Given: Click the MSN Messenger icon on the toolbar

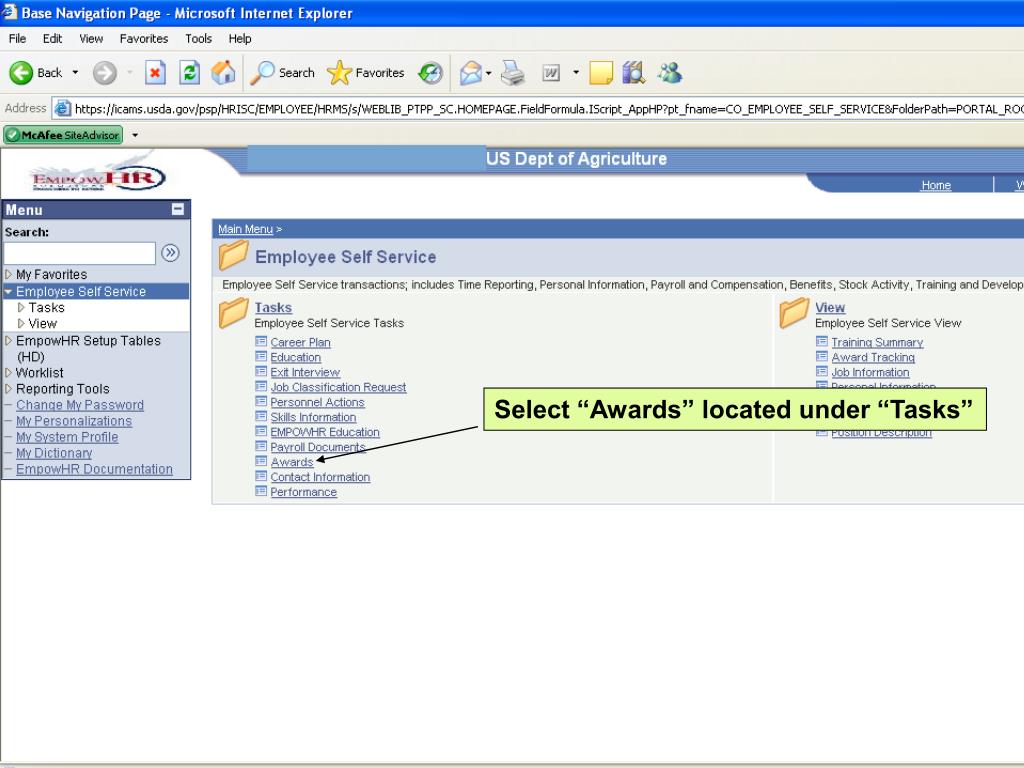Looking at the screenshot, I should point(670,72).
